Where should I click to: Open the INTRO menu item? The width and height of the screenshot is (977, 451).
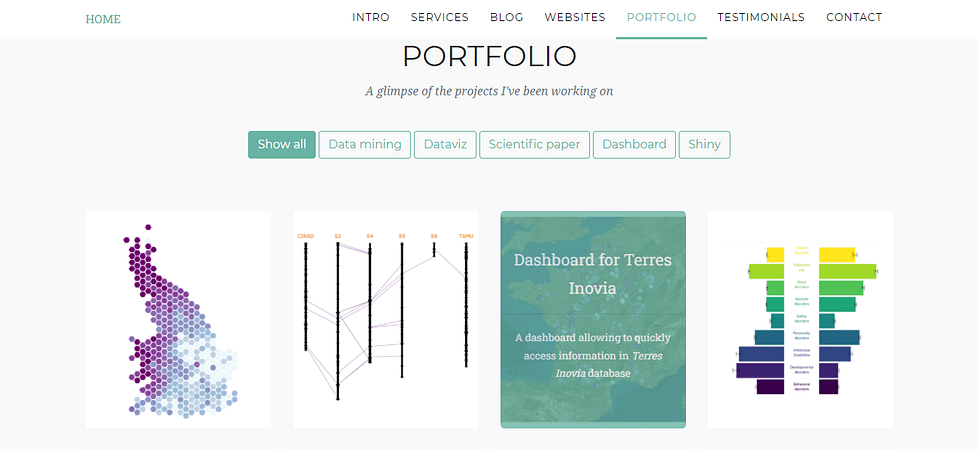point(371,17)
